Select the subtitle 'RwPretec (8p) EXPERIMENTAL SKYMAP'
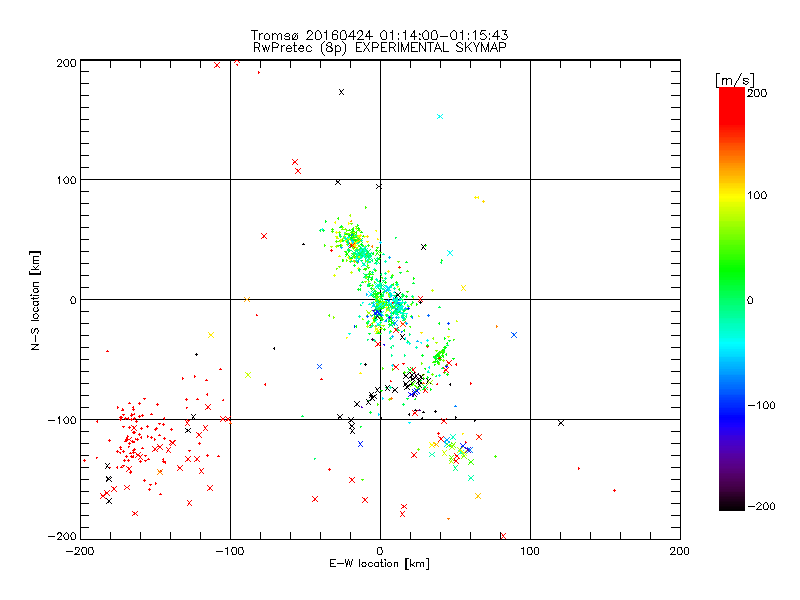 (380, 48)
